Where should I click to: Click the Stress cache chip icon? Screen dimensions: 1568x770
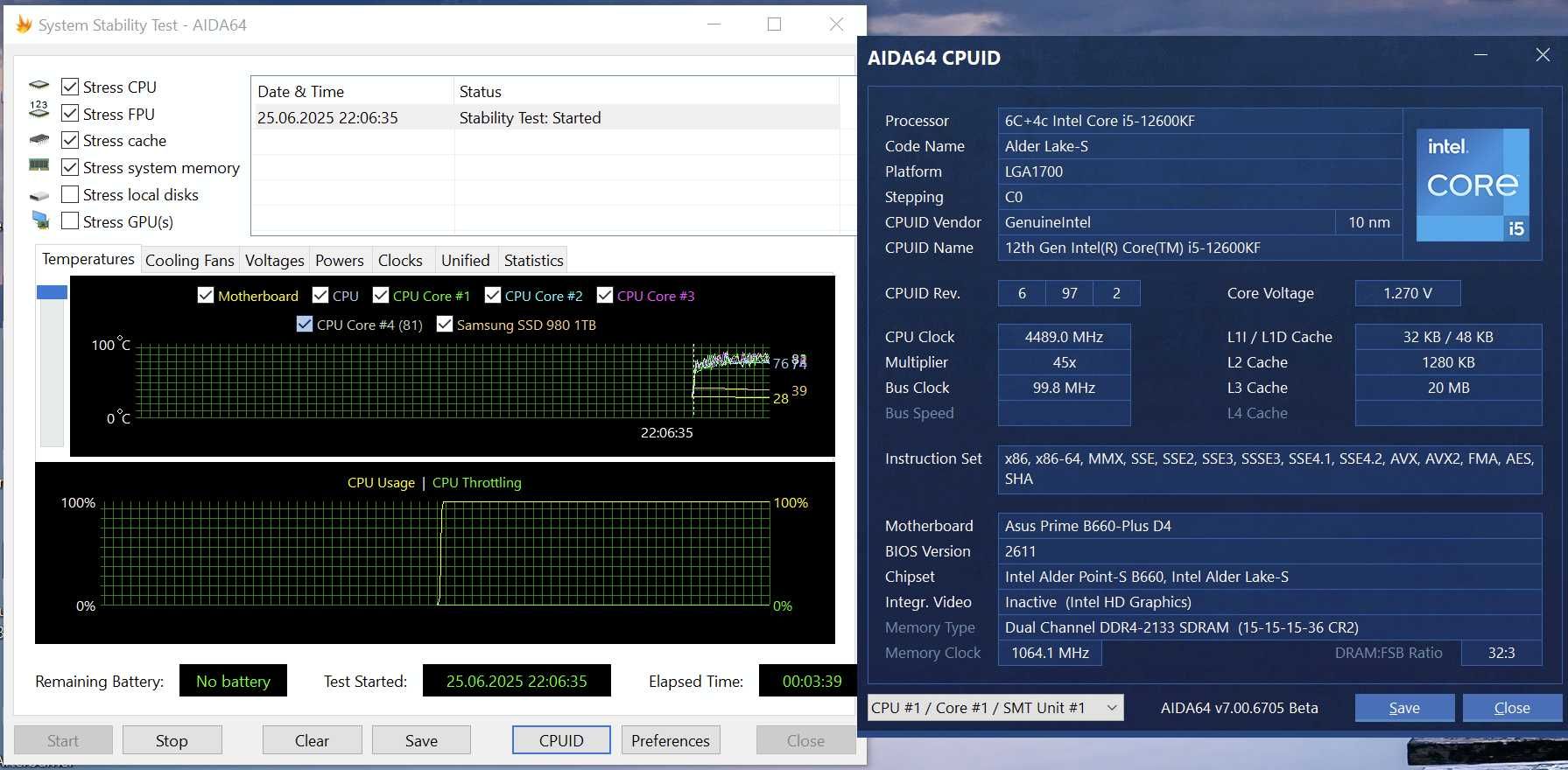(x=39, y=139)
